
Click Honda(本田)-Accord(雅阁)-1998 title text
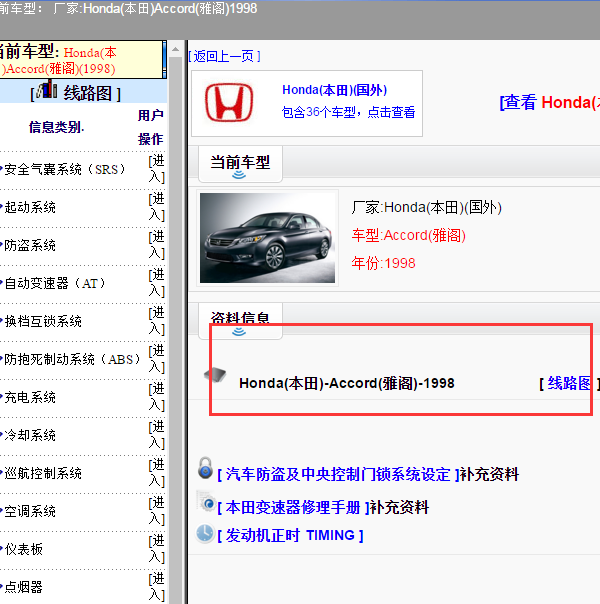(347, 383)
